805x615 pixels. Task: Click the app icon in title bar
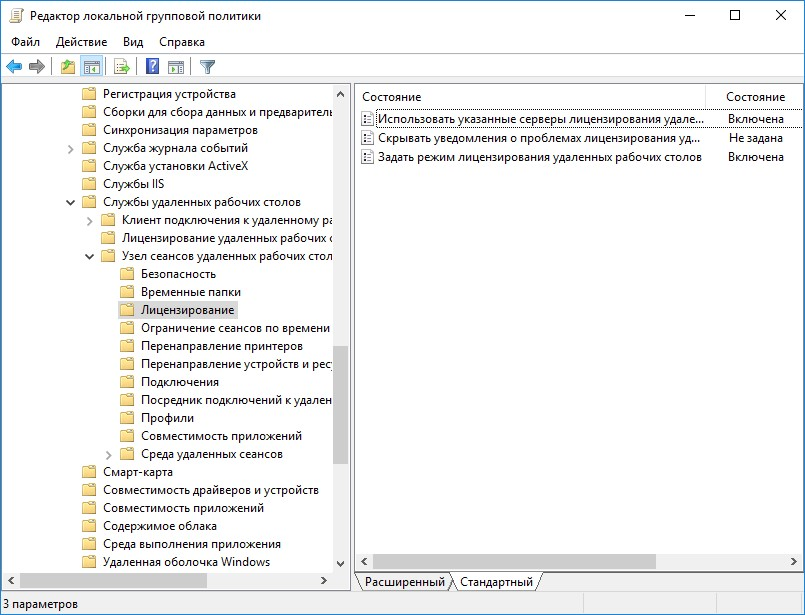[x=16, y=16]
